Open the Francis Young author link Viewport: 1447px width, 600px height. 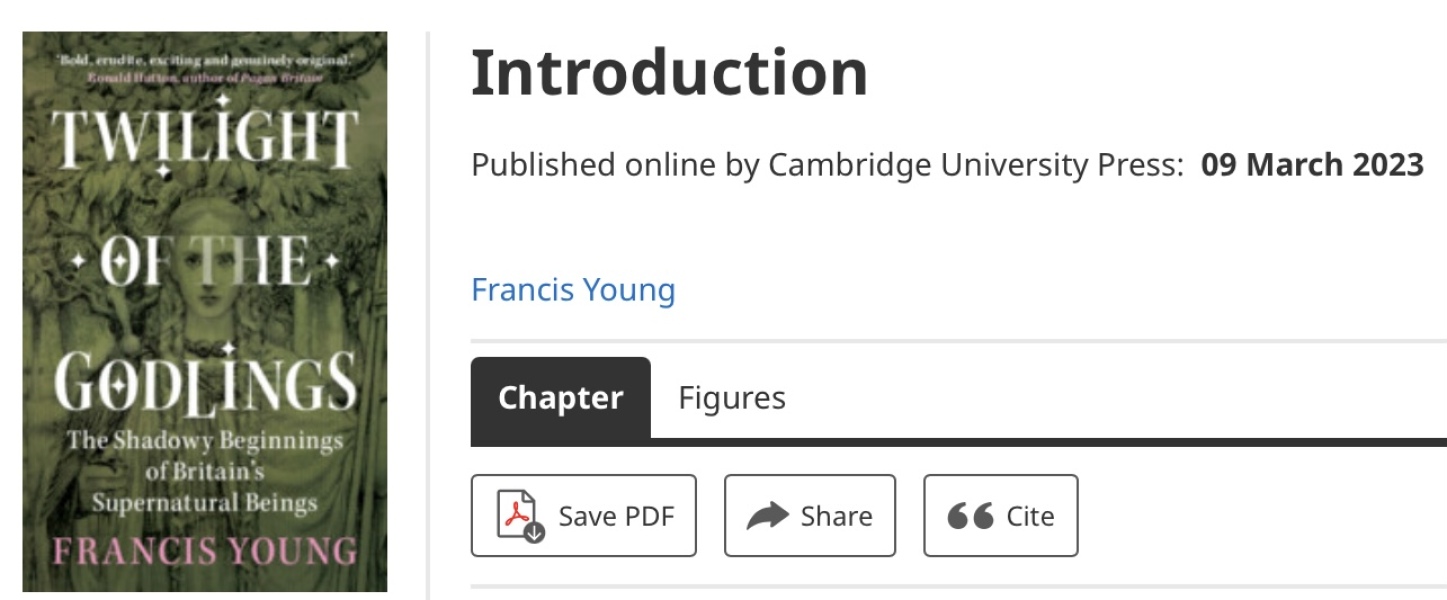coord(573,290)
